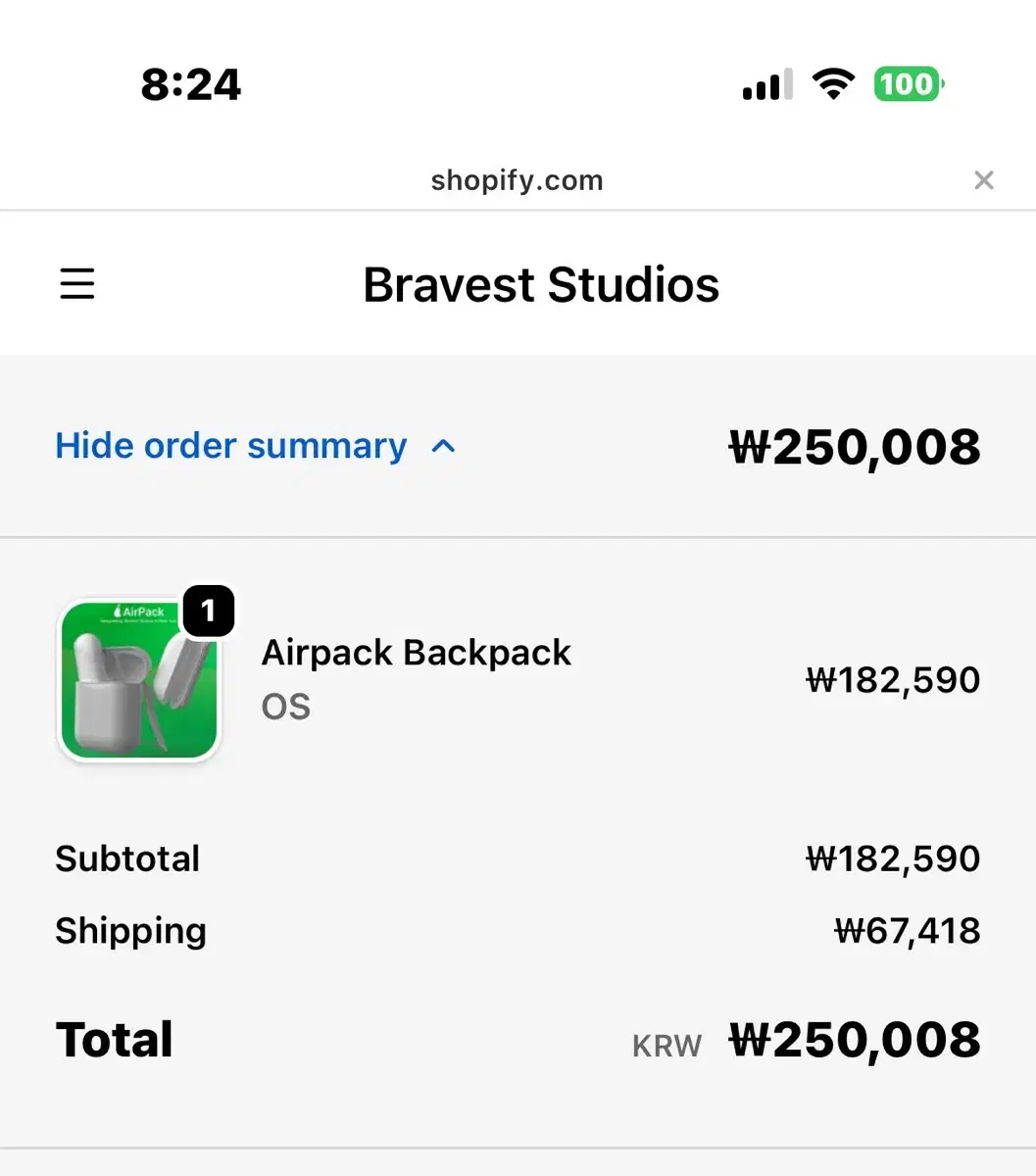Tap the Wi-Fi status icon
The image size is (1036, 1176).
[x=833, y=85]
